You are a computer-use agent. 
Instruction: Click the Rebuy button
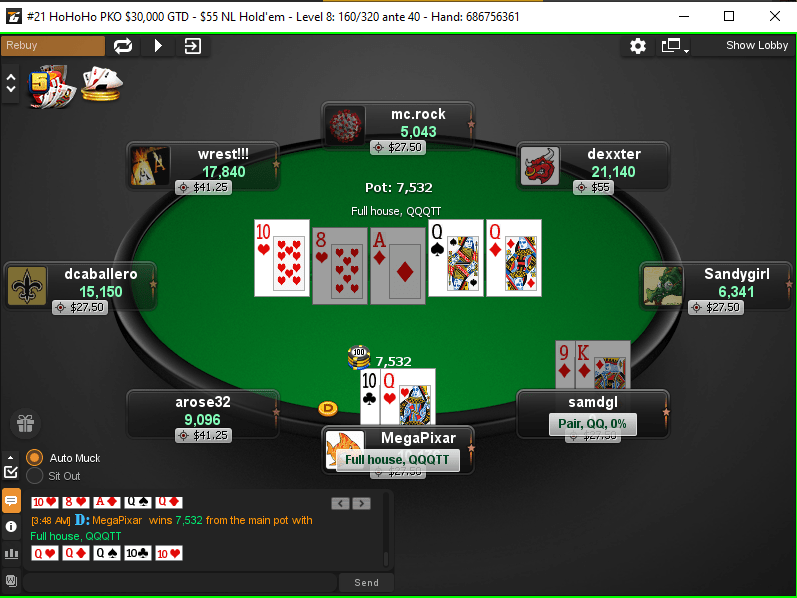tap(53, 46)
